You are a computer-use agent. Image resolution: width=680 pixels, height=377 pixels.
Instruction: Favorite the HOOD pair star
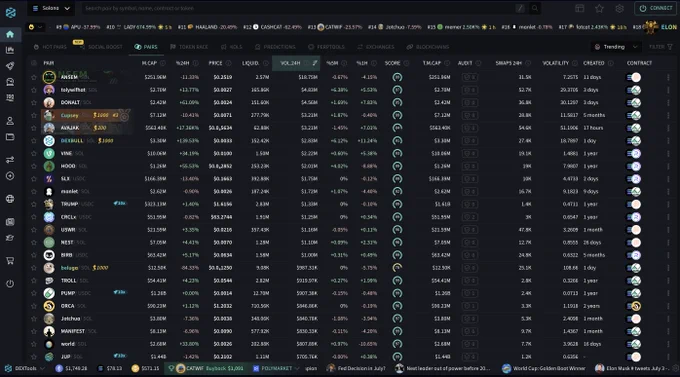click(34, 166)
